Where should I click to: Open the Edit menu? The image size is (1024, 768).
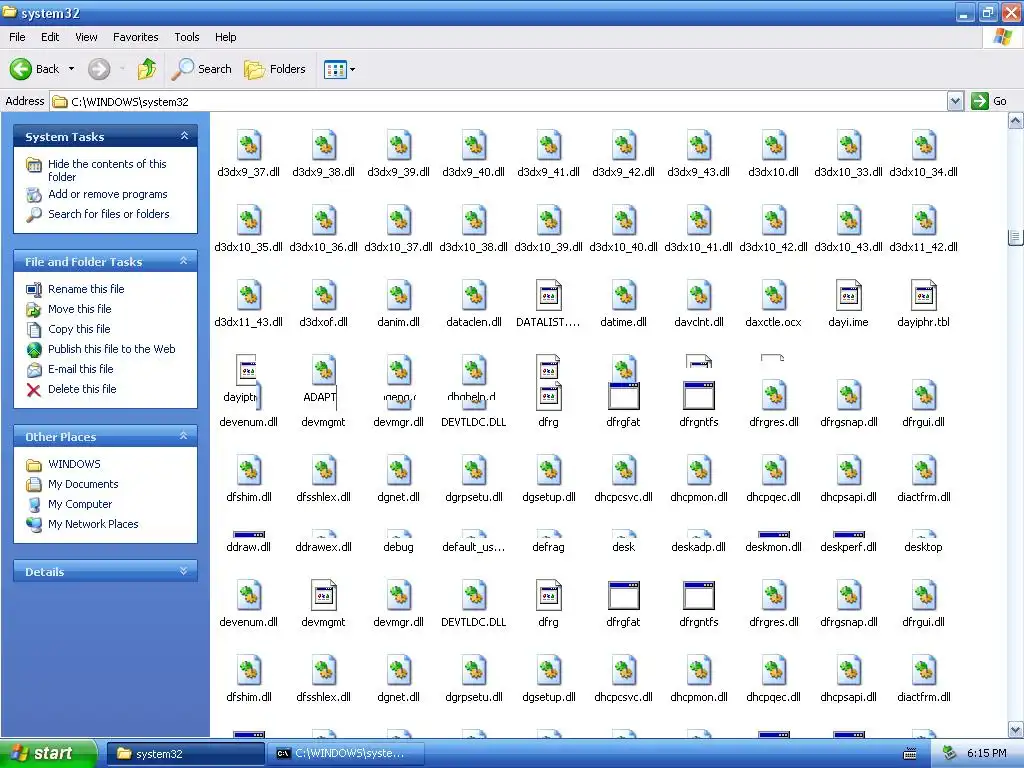[x=50, y=37]
